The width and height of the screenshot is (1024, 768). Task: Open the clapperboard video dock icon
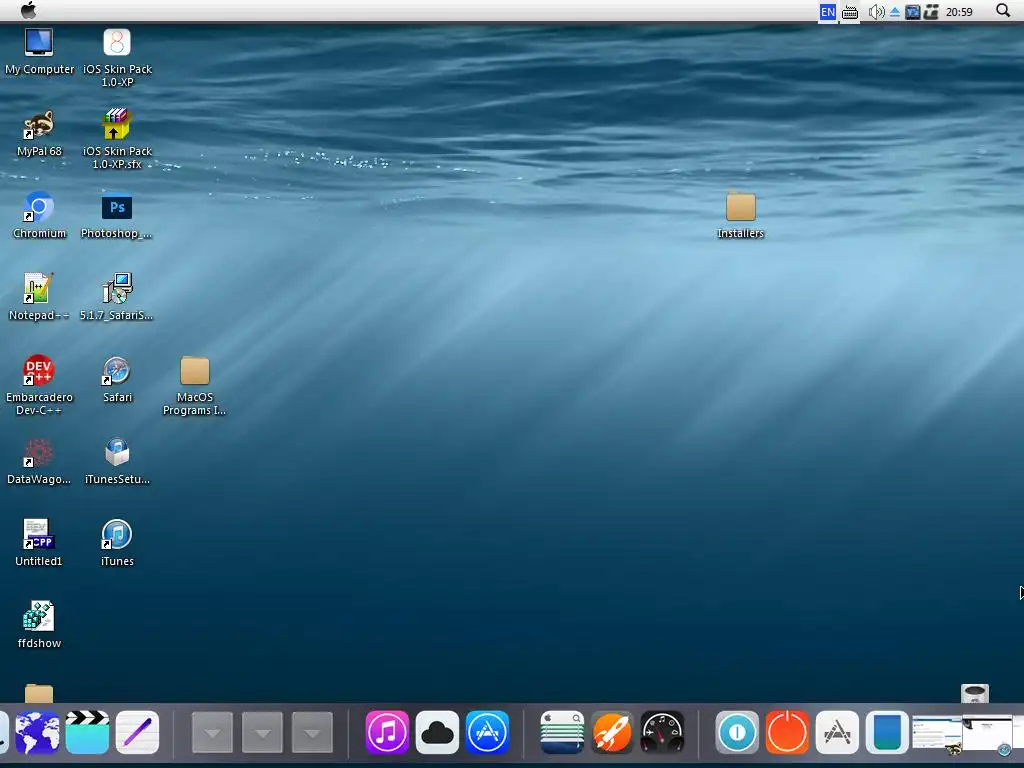point(87,732)
